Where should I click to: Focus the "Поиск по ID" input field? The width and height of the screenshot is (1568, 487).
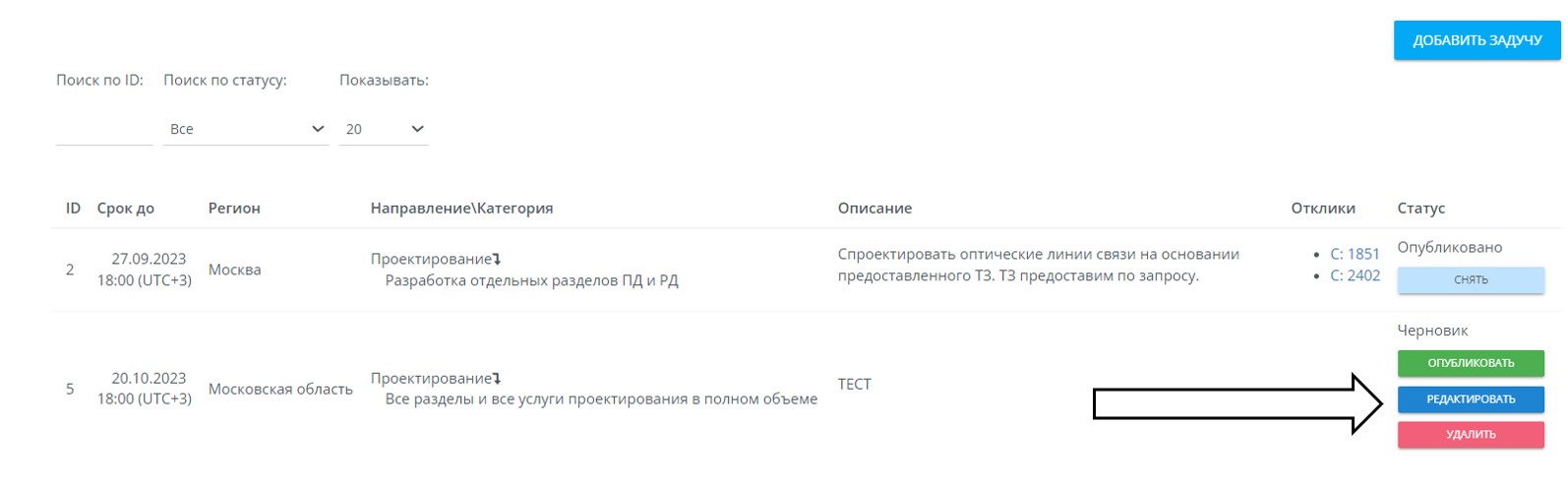coord(104,129)
